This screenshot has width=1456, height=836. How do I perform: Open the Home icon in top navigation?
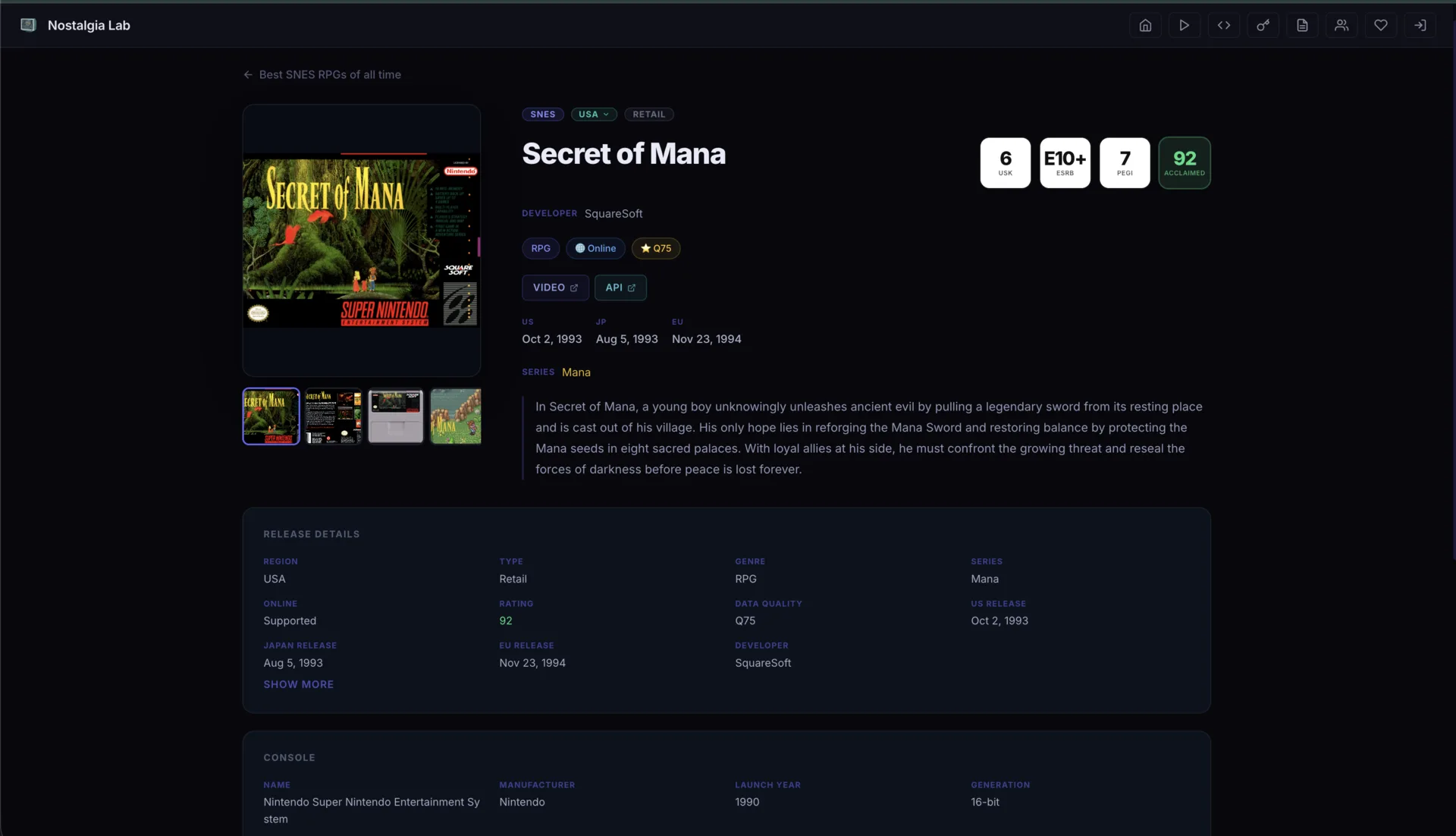click(x=1145, y=25)
